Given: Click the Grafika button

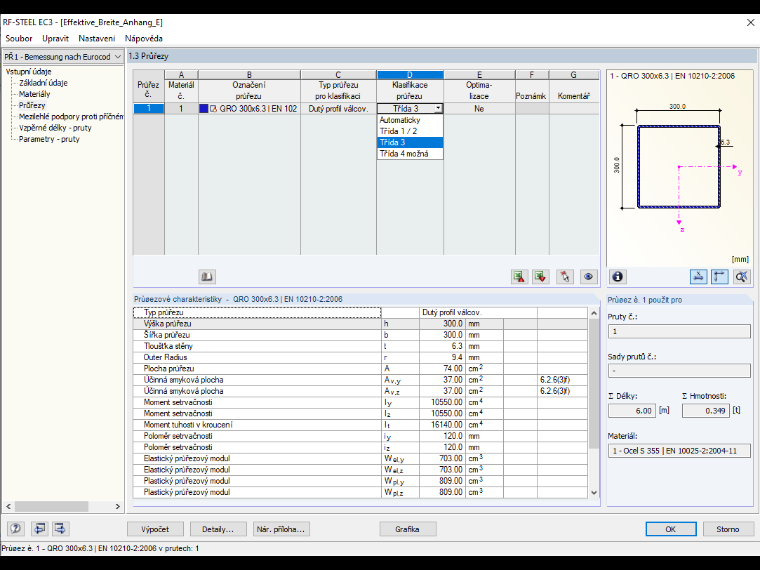Looking at the screenshot, I should pyautogui.click(x=407, y=529).
